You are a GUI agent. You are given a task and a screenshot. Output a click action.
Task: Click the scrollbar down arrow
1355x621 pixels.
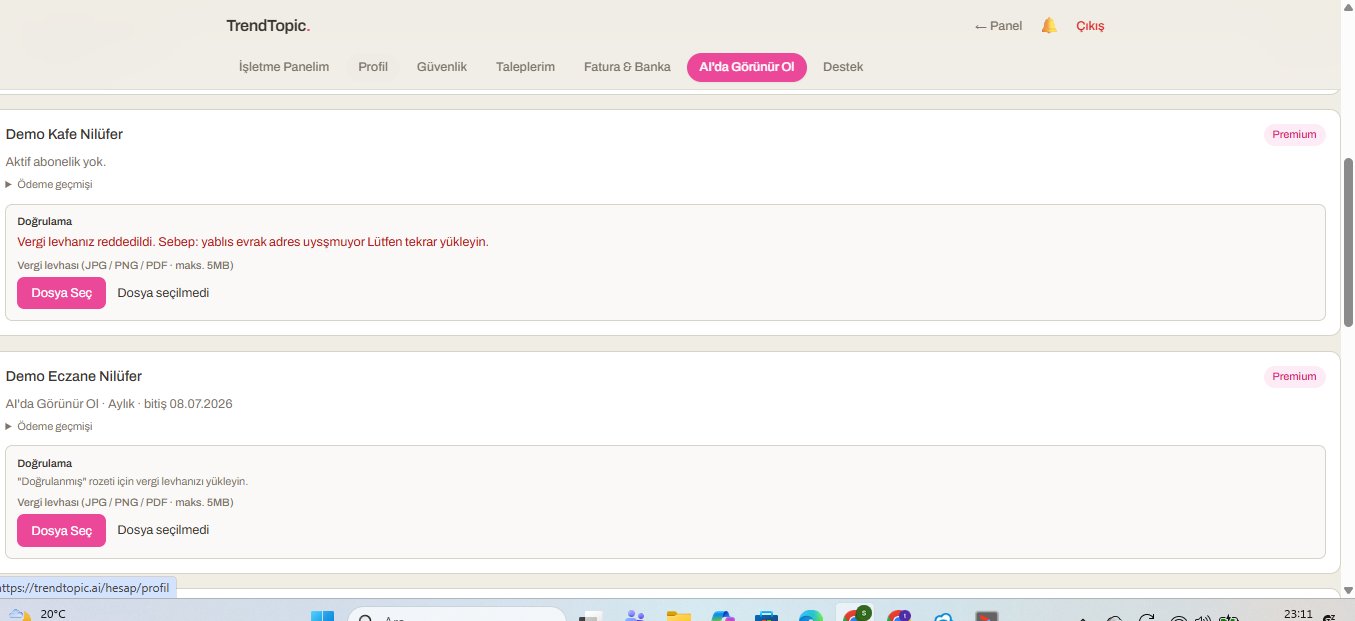pyautogui.click(x=1347, y=590)
